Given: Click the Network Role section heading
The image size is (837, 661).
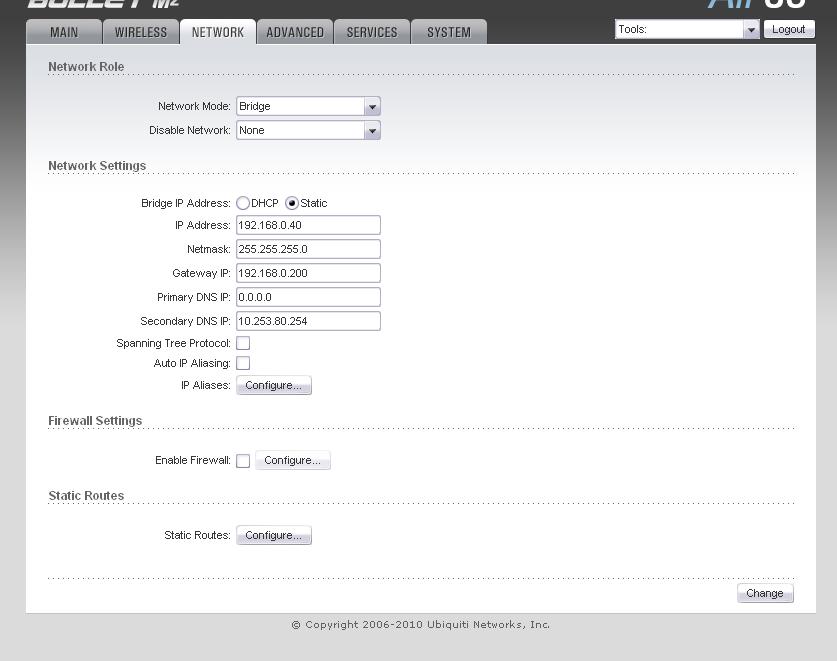Looking at the screenshot, I should [86, 67].
